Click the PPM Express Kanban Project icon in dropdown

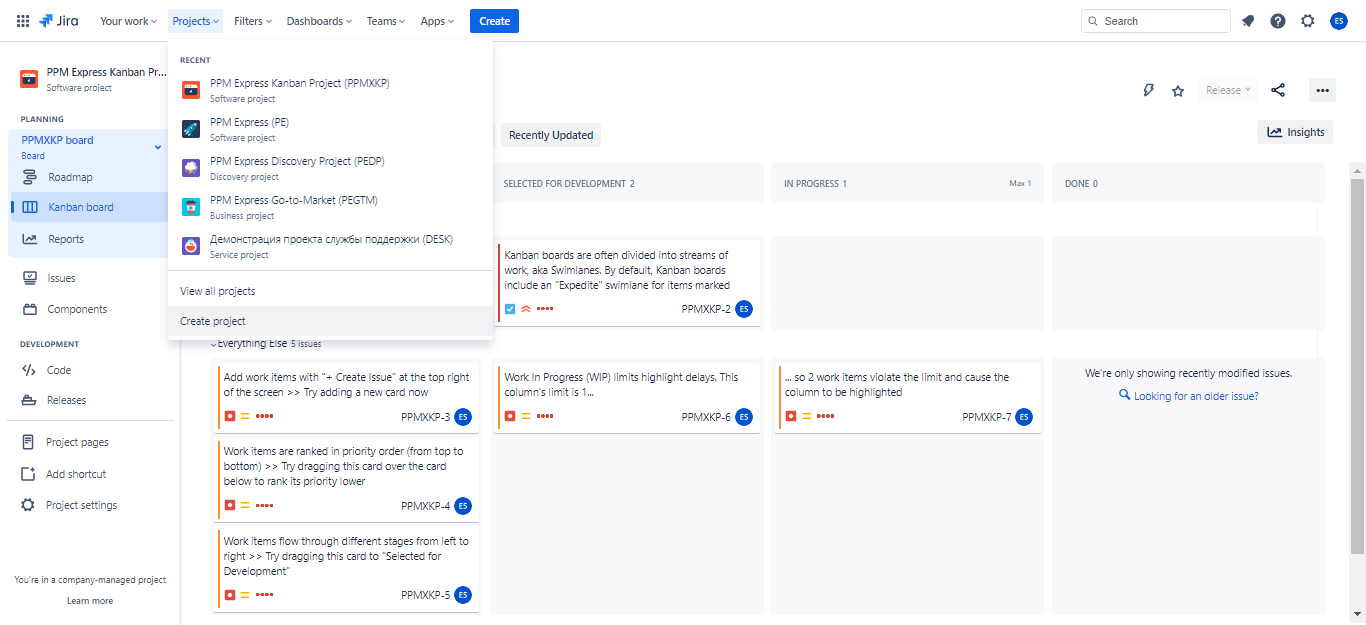191,90
